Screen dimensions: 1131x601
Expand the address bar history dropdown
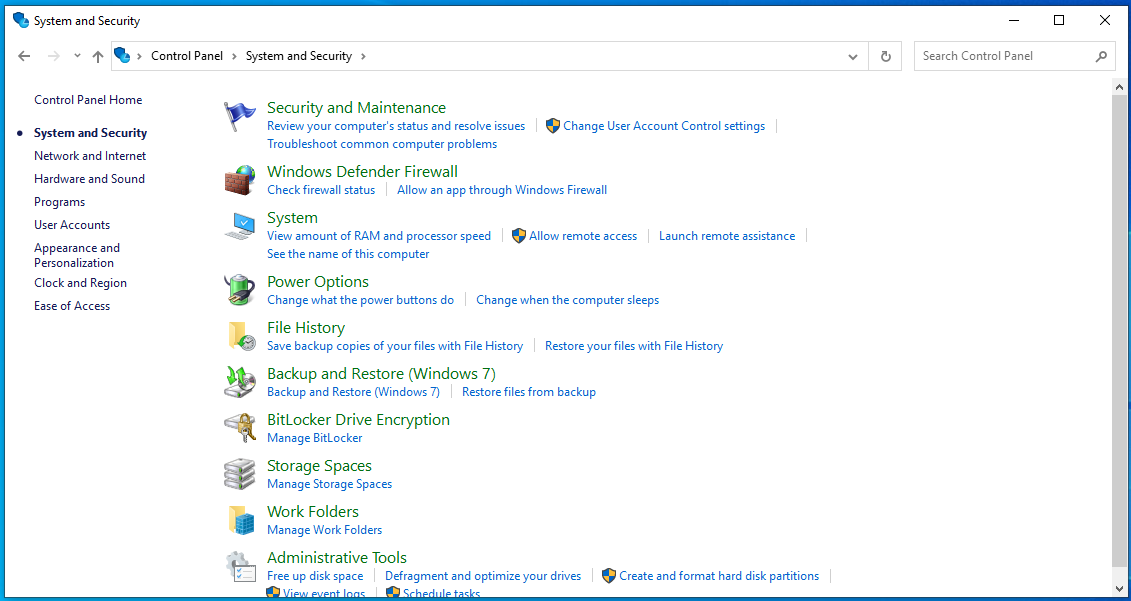coord(853,56)
